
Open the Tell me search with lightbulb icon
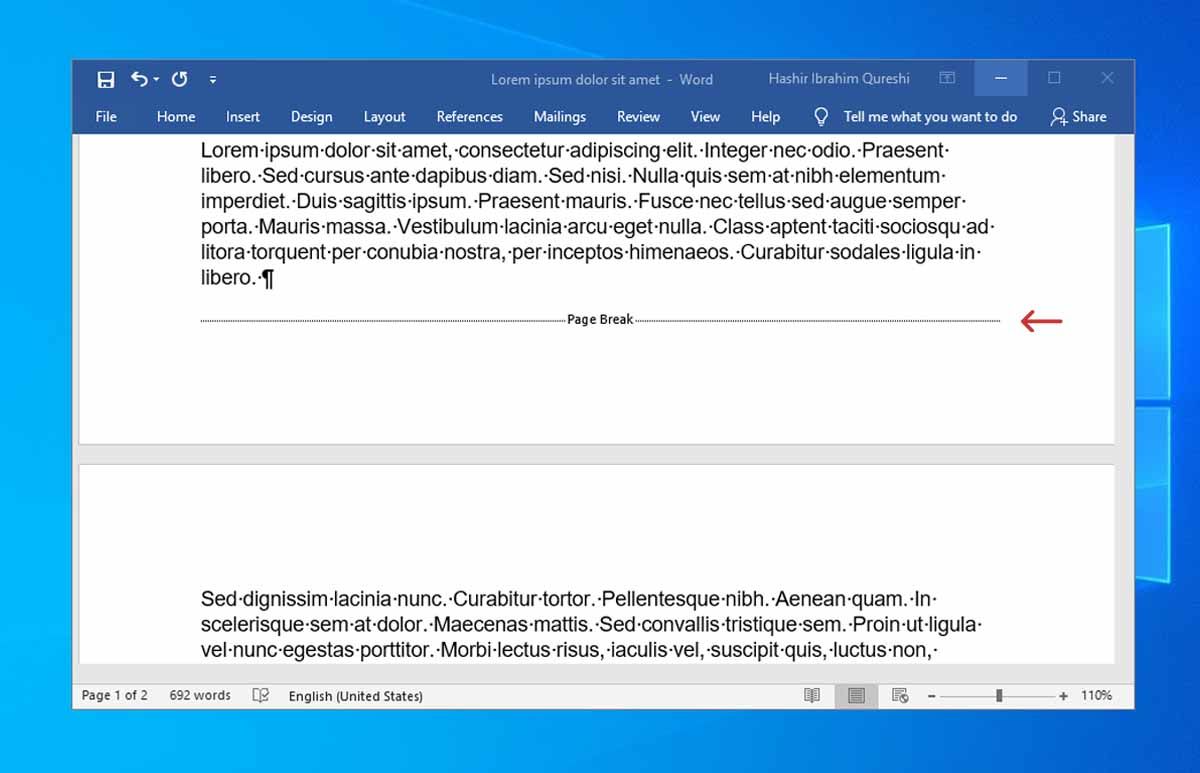click(820, 116)
